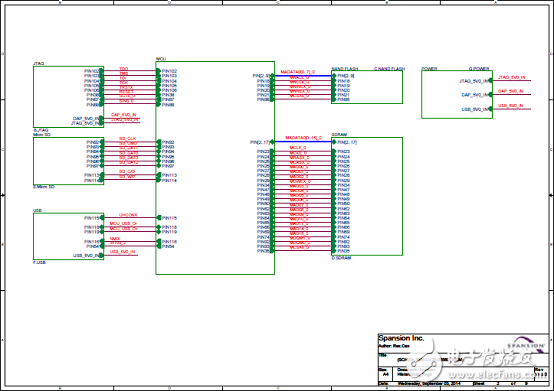The width and height of the screenshot is (554, 391).
Task: Click the PIN[2..17] port on SDRAM block
Action: (x=345, y=142)
